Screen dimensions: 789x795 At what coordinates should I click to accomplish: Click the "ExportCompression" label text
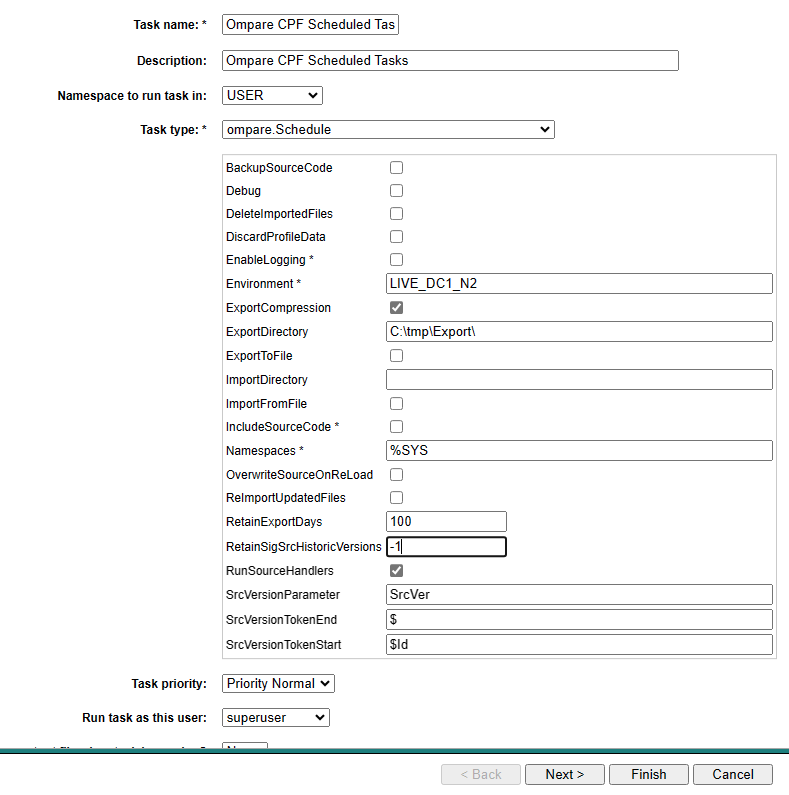pyautogui.click(x=278, y=308)
